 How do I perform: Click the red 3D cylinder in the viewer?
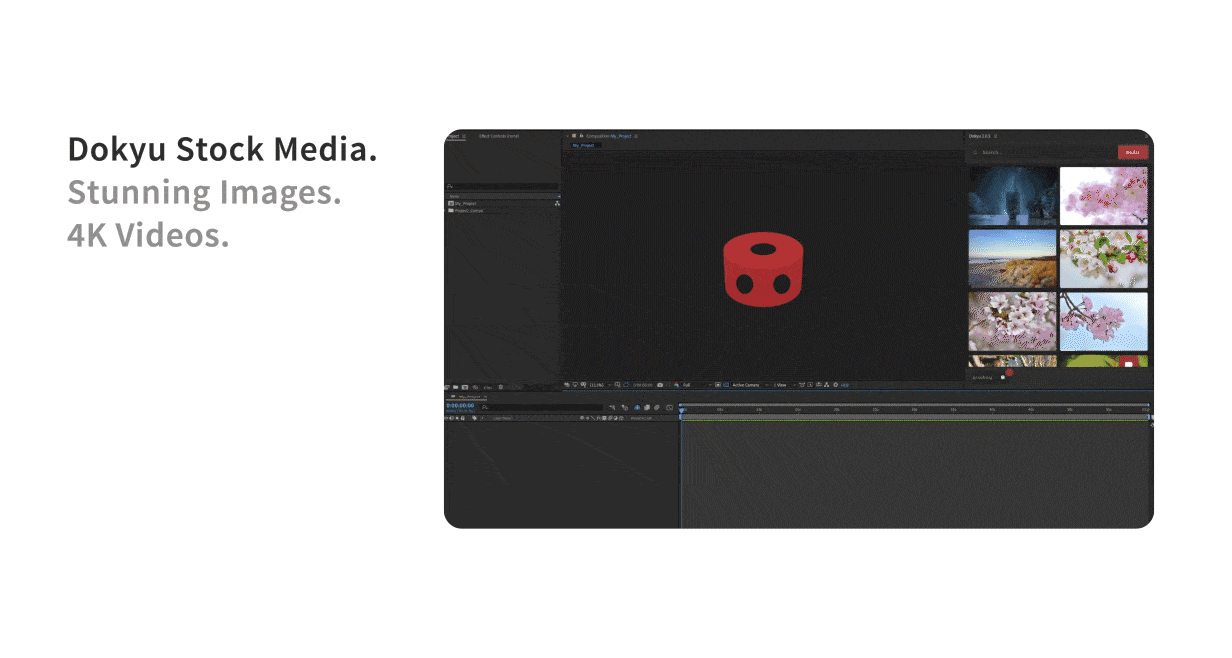(x=762, y=270)
